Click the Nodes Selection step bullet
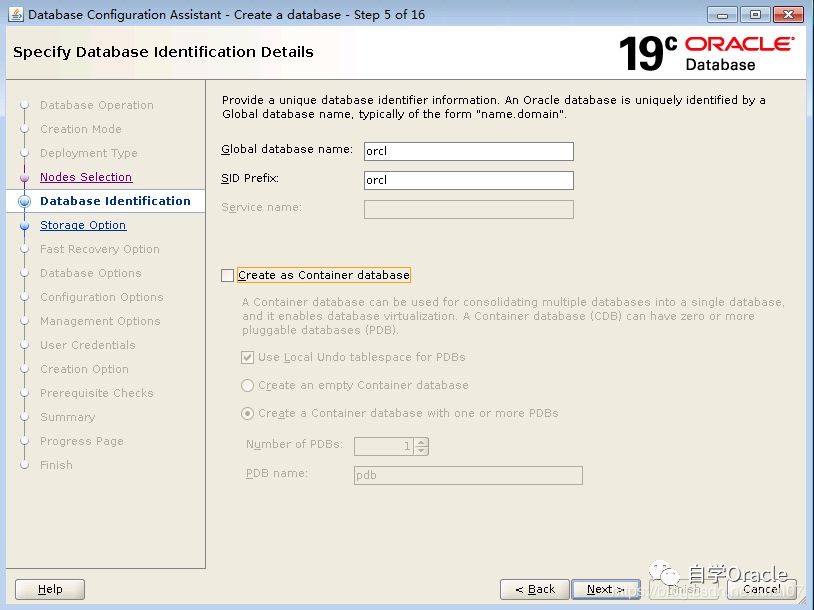 25,177
